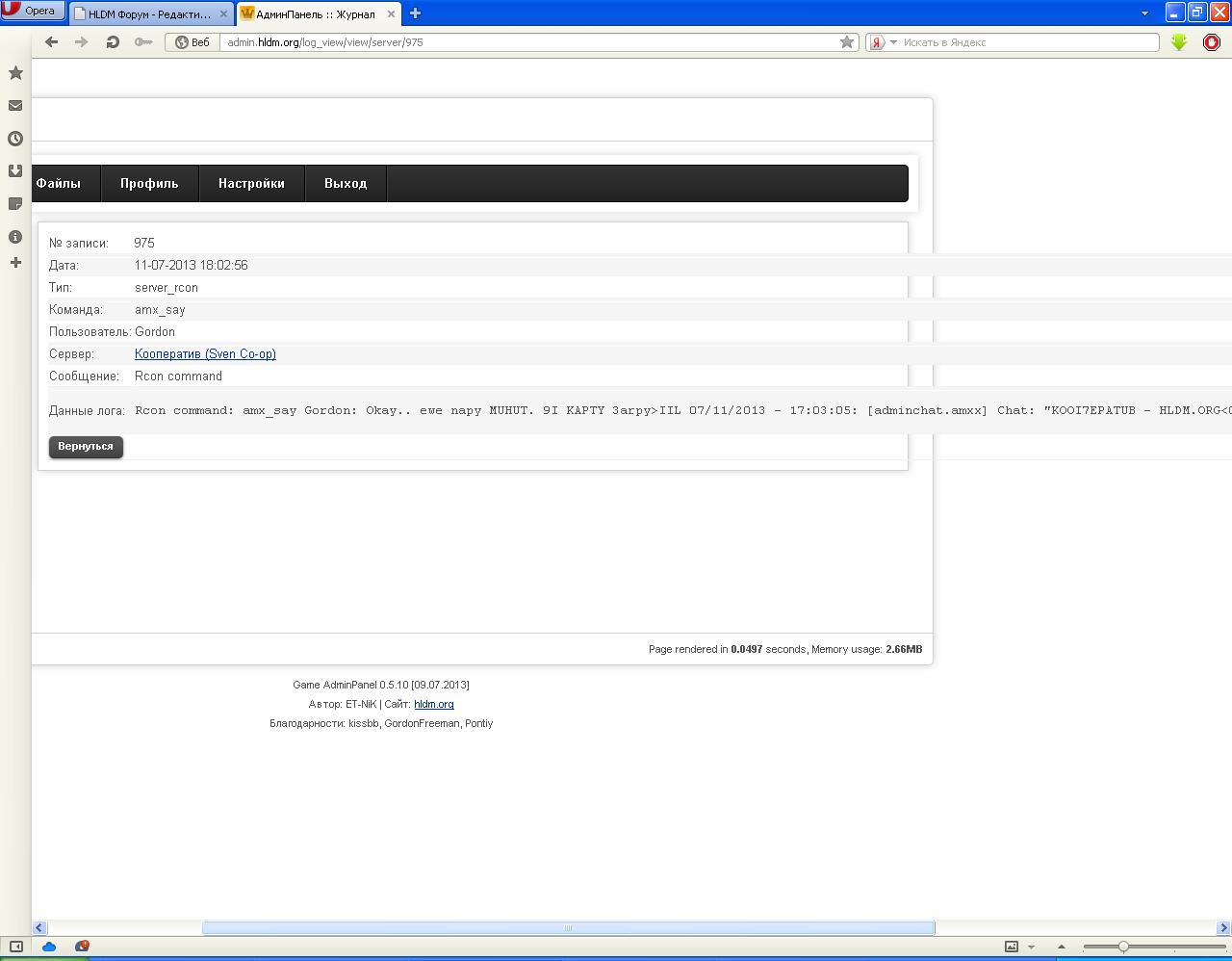
Task: Click the Opera Link cloud icon
Action: [49, 947]
